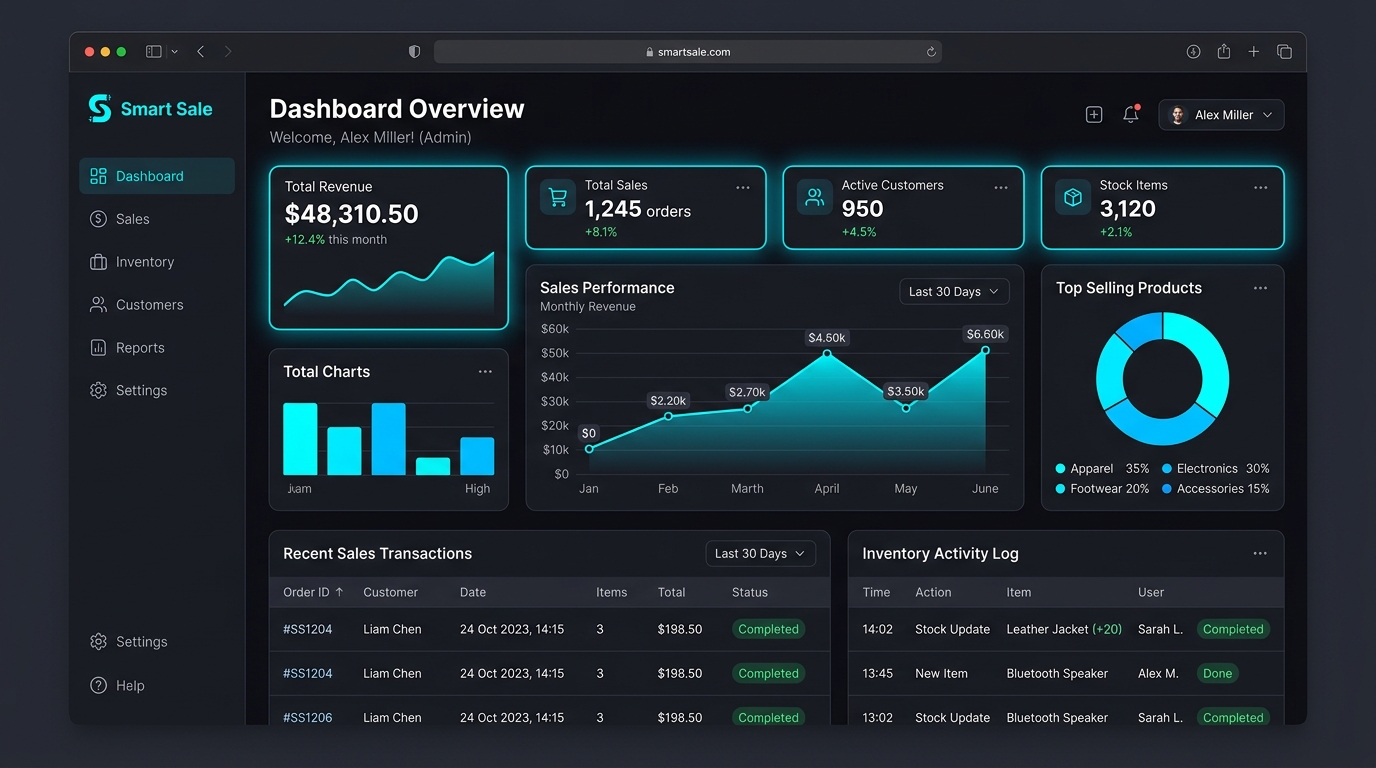Sort by the Order ID arrow

tap(339, 592)
